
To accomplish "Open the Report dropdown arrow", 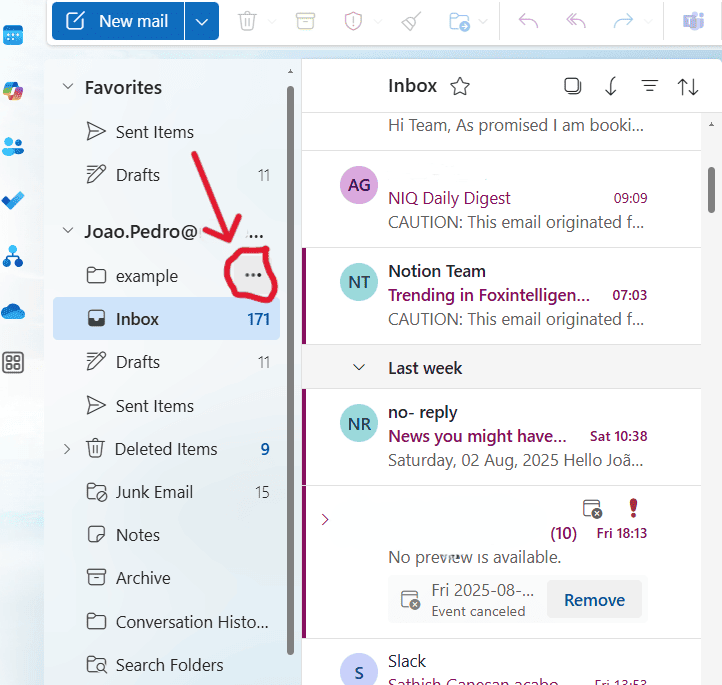I will (x=378, y=21).
